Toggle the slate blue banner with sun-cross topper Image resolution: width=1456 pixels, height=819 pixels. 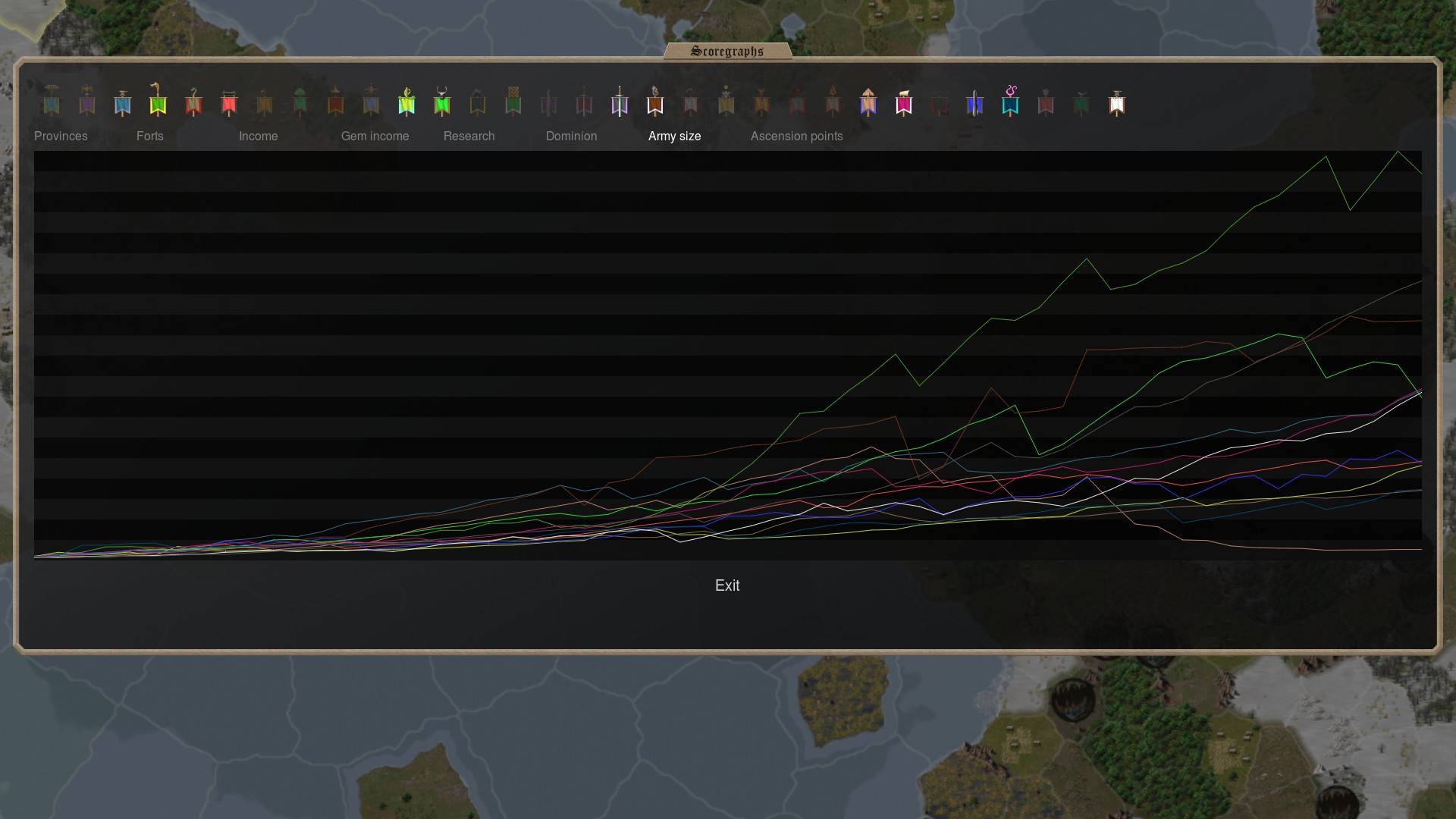371,100
